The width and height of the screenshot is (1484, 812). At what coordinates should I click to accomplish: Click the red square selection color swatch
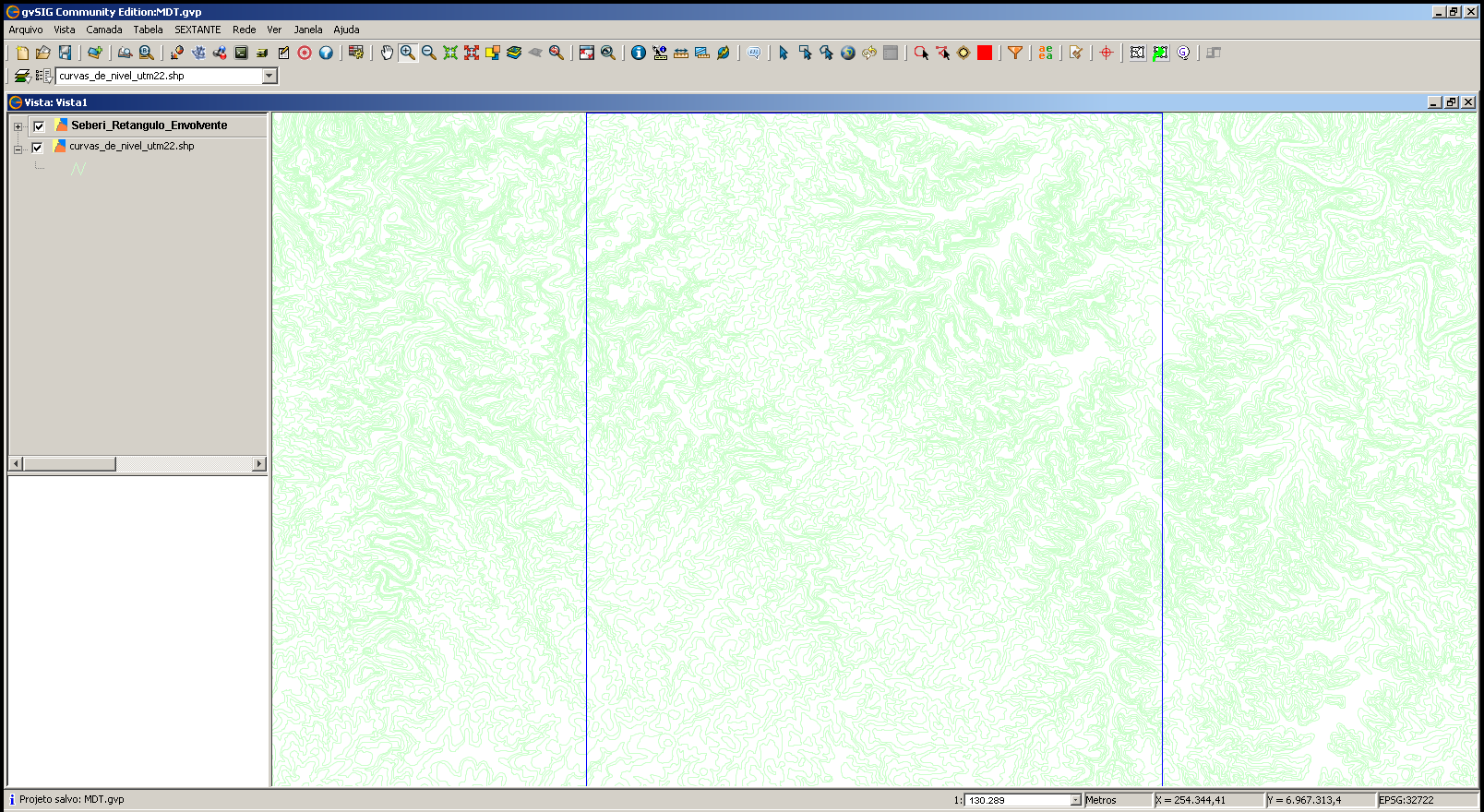pos(985,53)
